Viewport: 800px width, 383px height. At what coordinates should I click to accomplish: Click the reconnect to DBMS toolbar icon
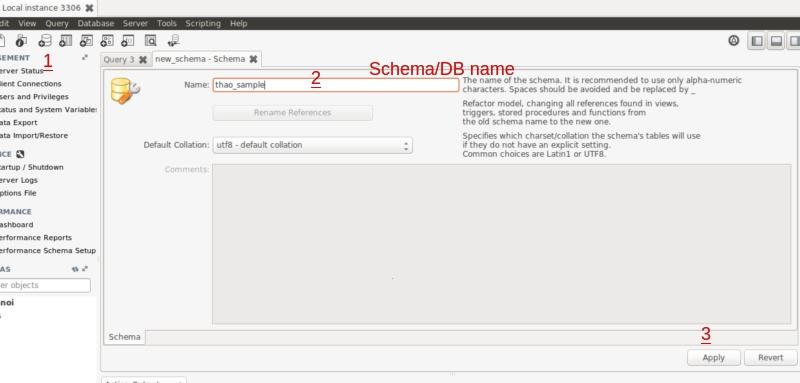pyautogui.click(x=174, y=40)
